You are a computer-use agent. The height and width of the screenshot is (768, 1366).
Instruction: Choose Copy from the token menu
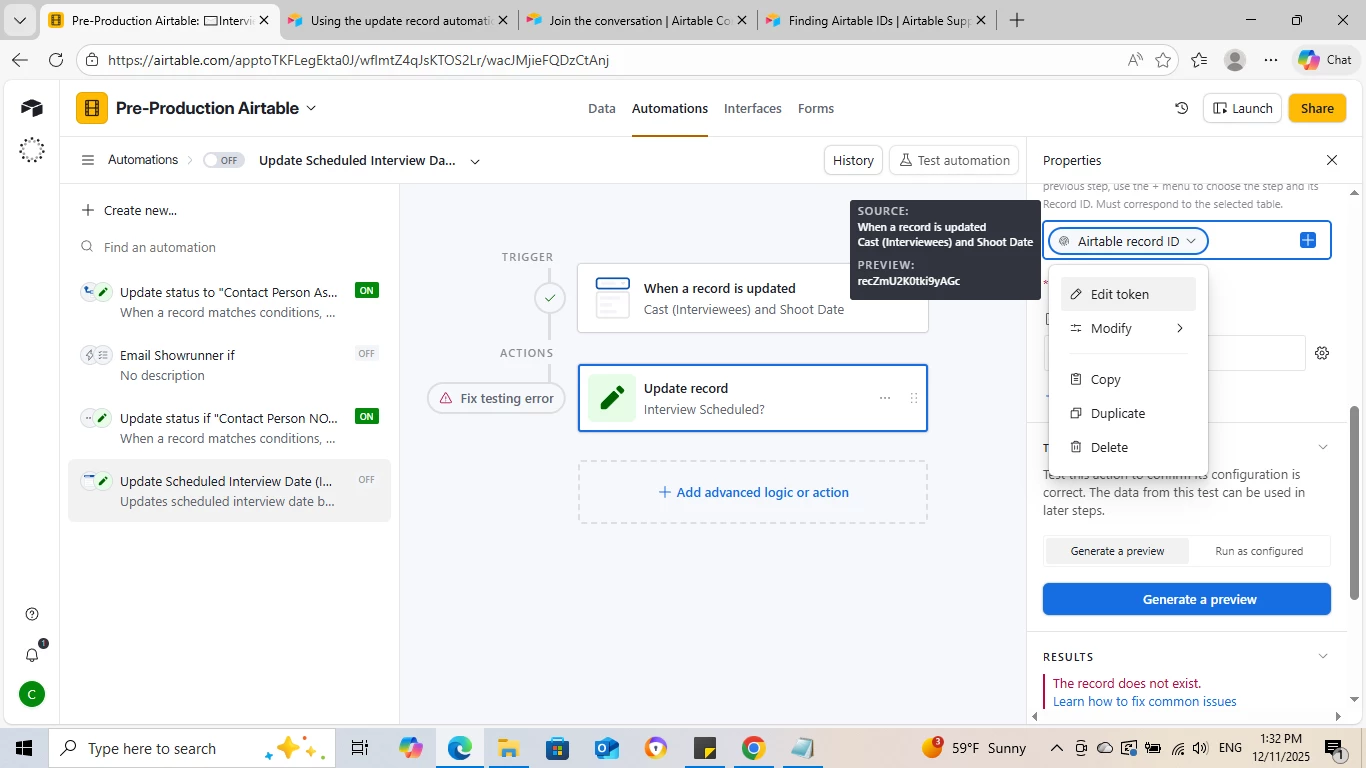click(1128, 379)
